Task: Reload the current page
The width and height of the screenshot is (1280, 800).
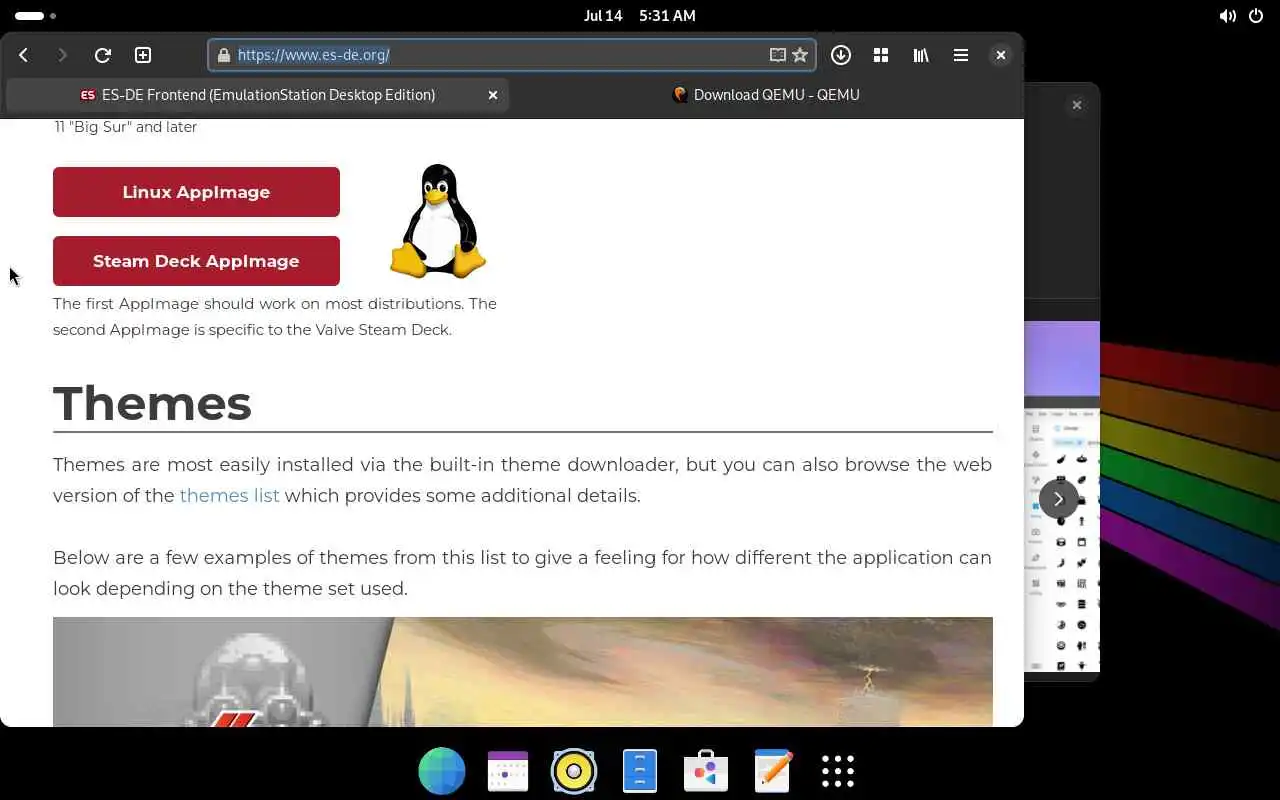Action: [x=102, y=55]
